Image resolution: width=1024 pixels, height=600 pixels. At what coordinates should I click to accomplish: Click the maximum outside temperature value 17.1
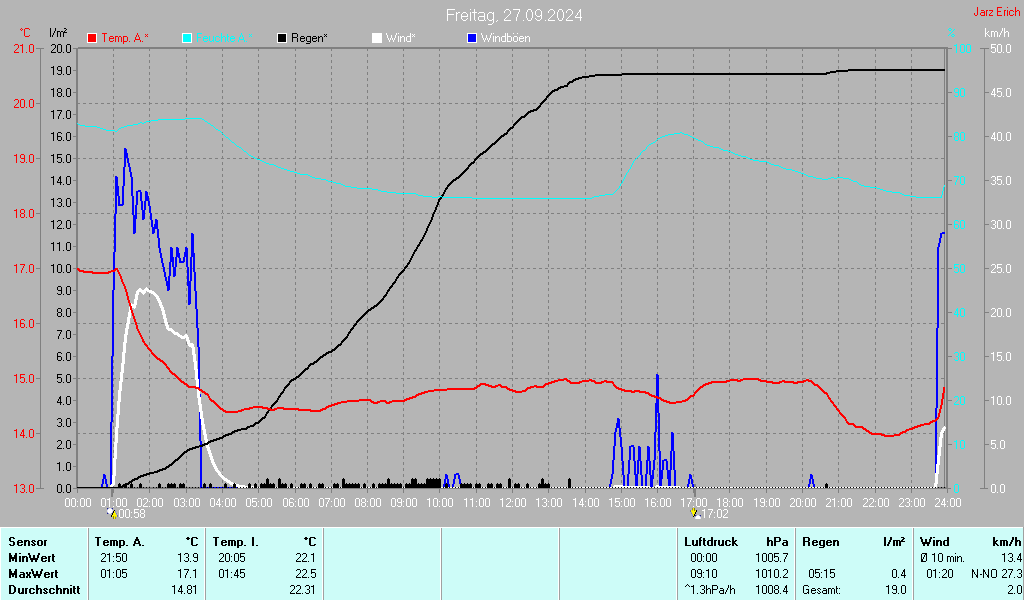click(188, 574)
